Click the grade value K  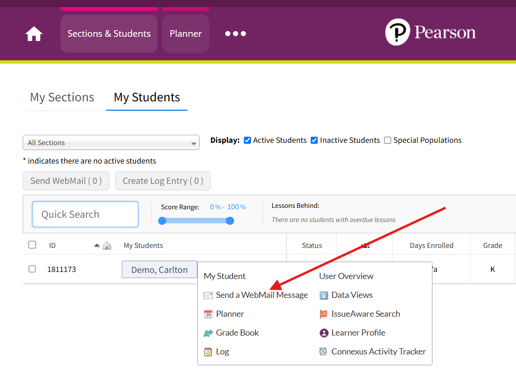[492, 269]
